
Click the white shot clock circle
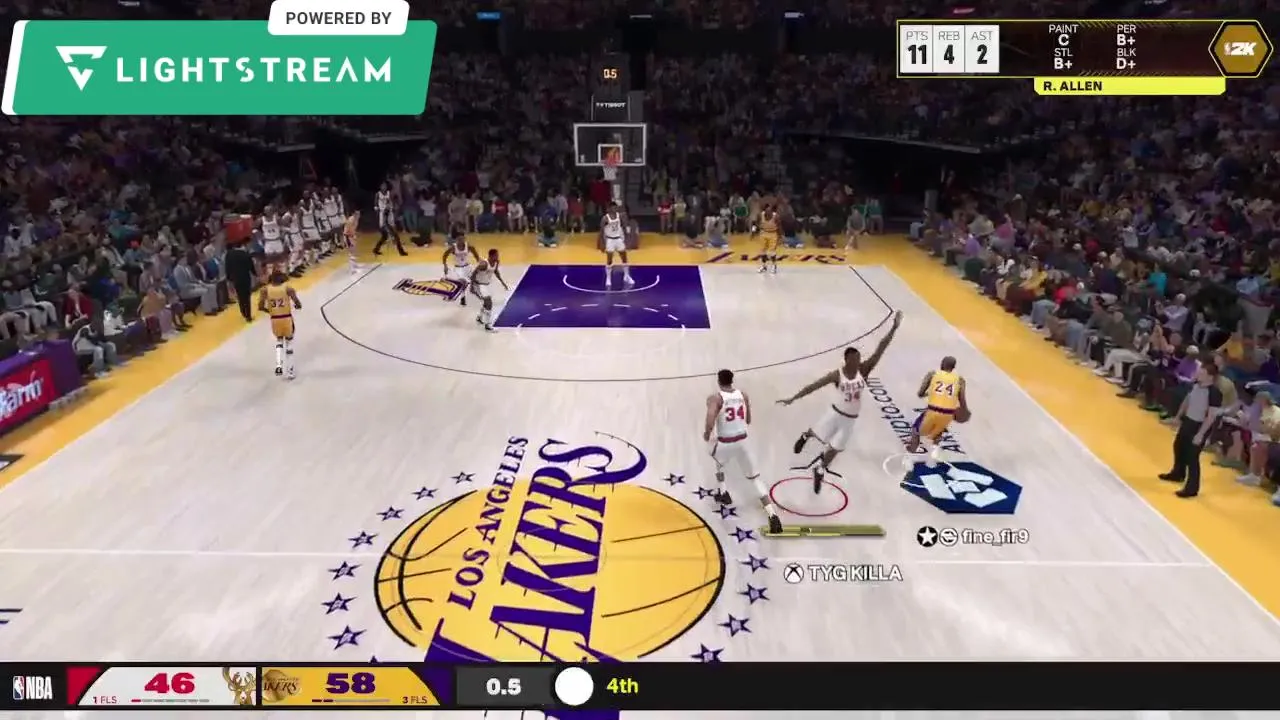[x=574, y=686]
